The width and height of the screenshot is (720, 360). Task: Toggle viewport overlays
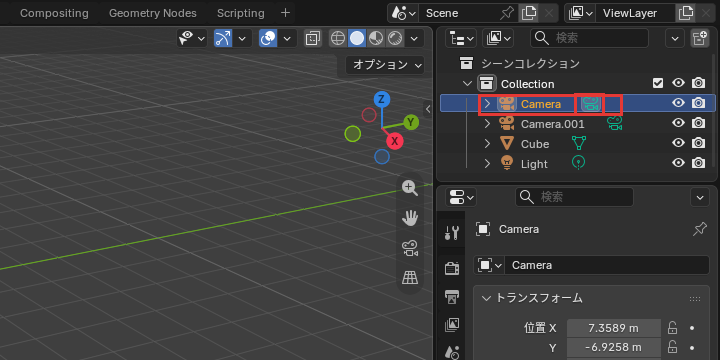pyautogui.click(x=268, y=39)
